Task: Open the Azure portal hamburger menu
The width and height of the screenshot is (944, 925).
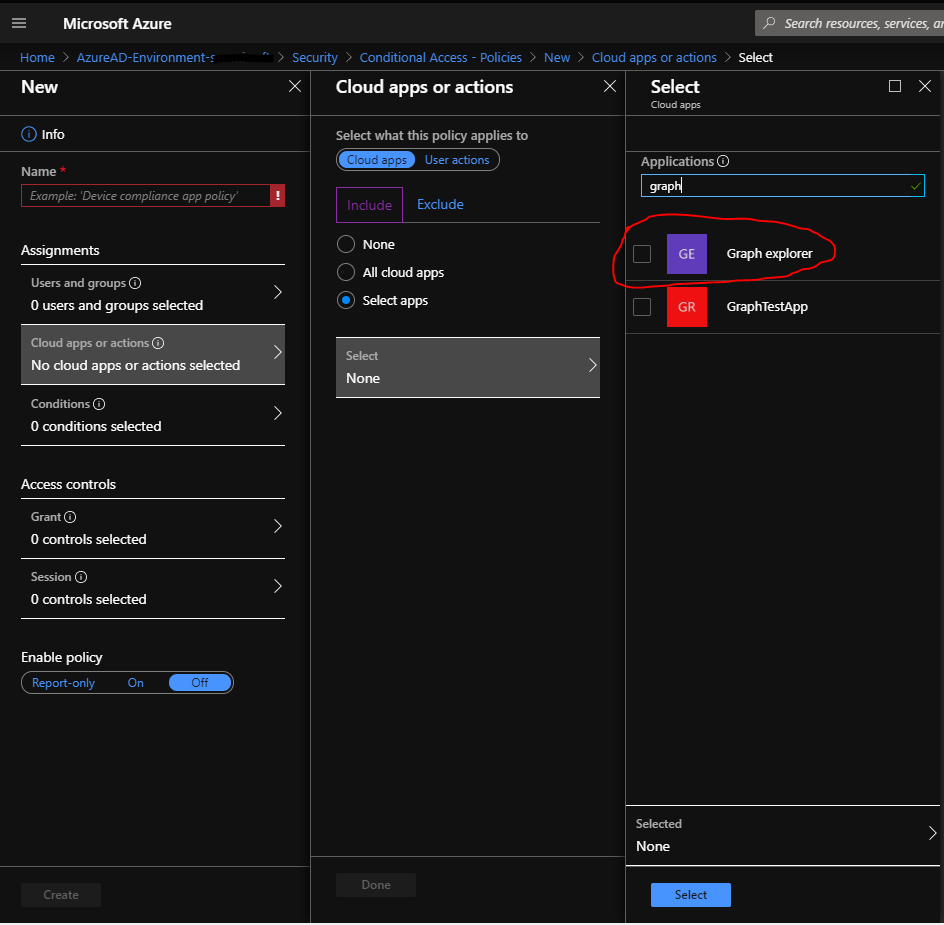Action: pyautogui.click(x=20, y=23)
